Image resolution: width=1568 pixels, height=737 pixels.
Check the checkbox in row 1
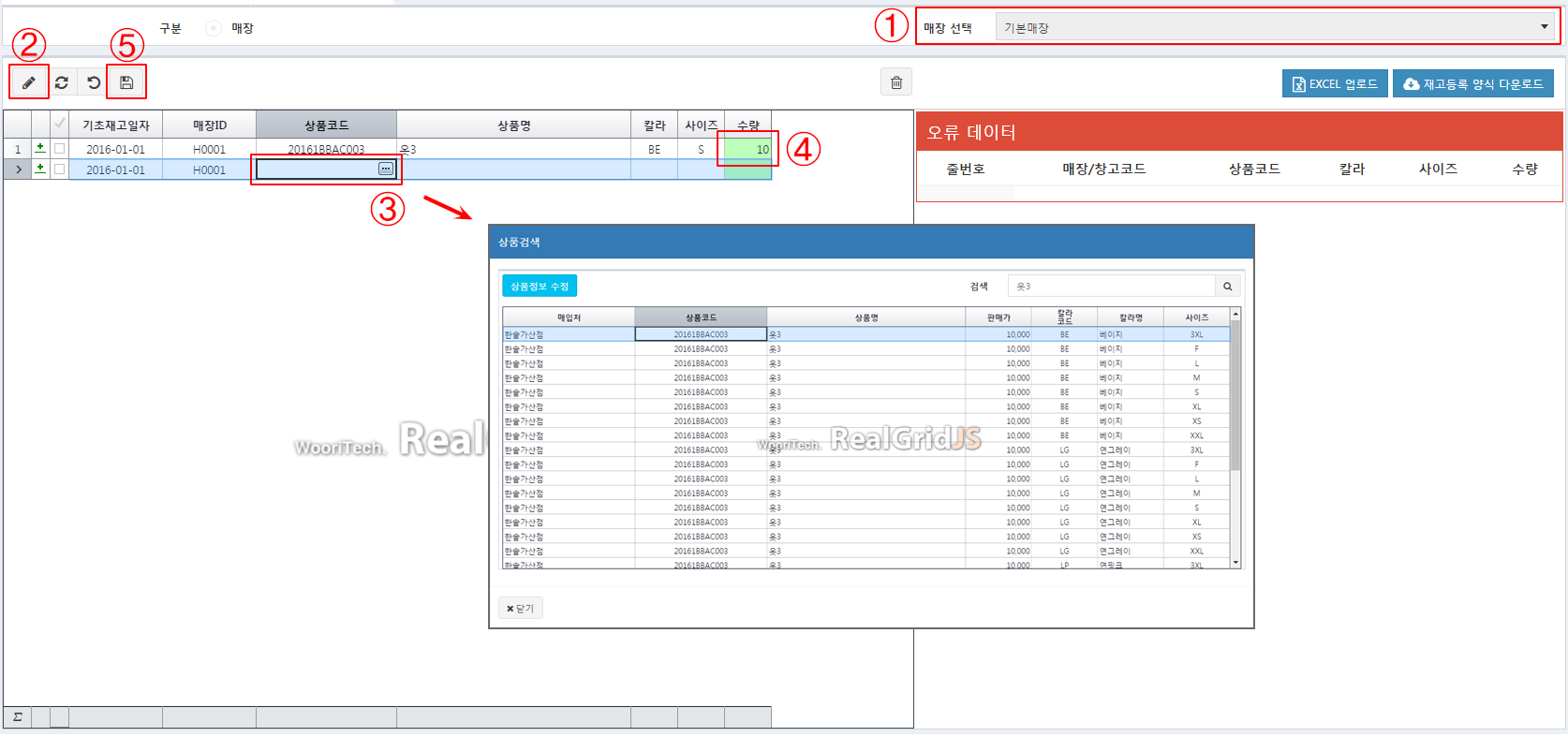click(60, 148)
